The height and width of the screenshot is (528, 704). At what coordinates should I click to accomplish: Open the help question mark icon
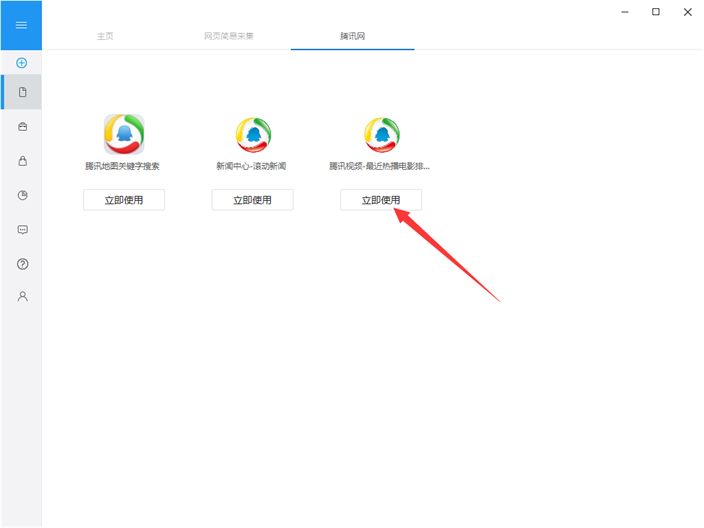(22, 264)
